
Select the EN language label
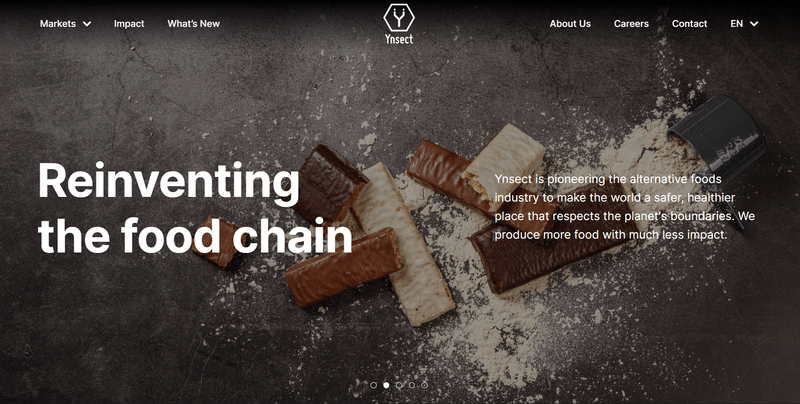(736, 23)
